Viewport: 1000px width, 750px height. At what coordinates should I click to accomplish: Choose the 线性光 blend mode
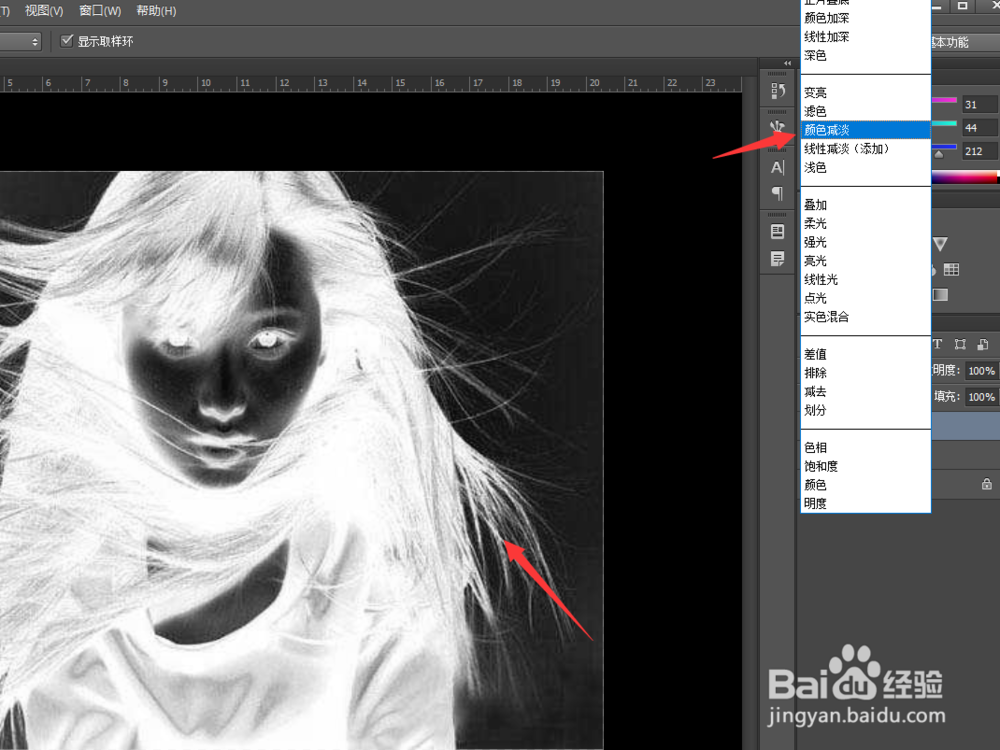[x=865, y=279]
